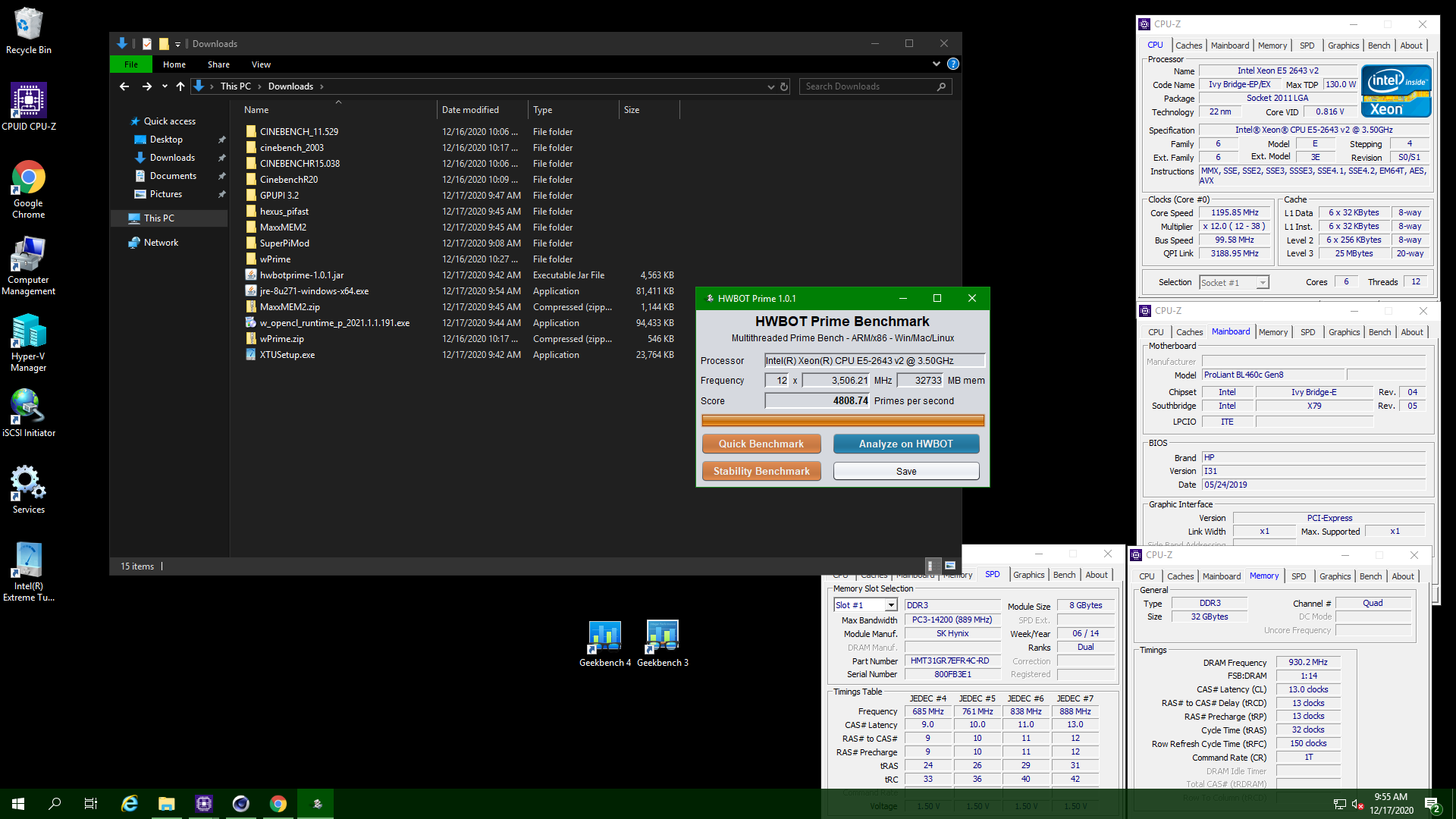Click the Score value field
Screen dimensions: 1456x819
coord(817,401)
